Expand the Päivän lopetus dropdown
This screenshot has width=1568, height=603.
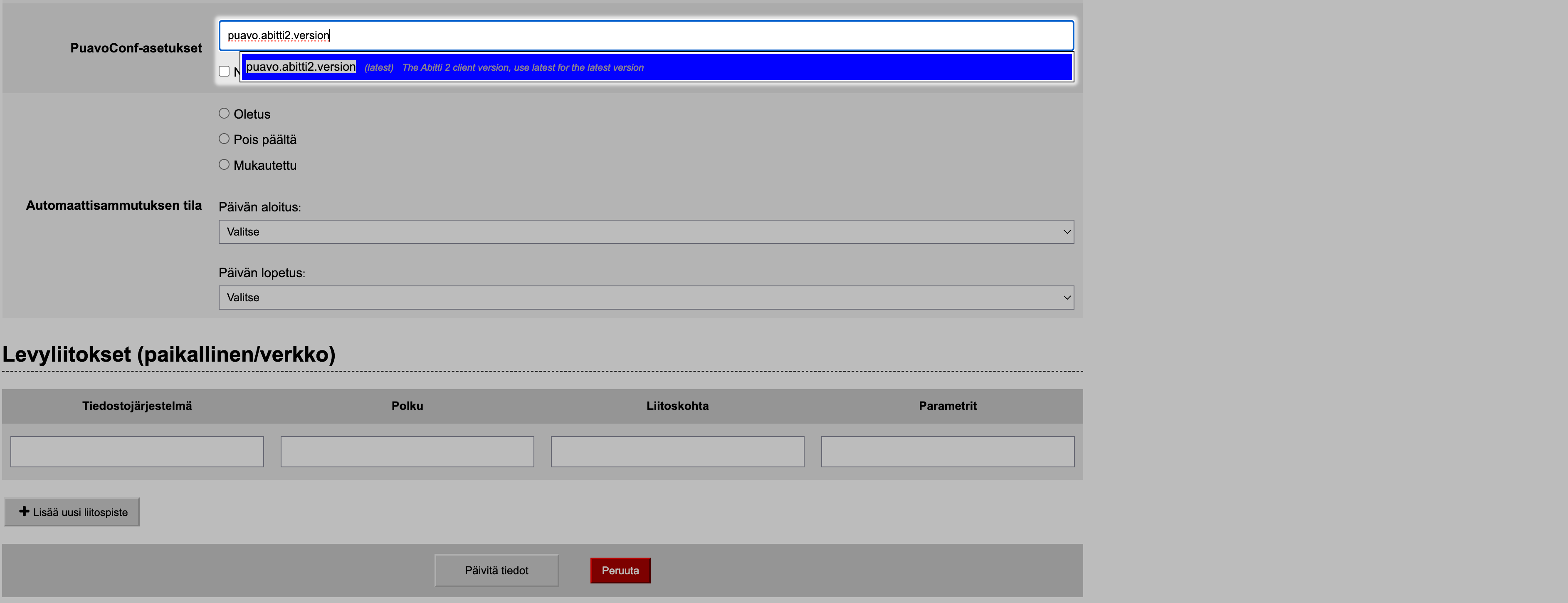point(645,297)
